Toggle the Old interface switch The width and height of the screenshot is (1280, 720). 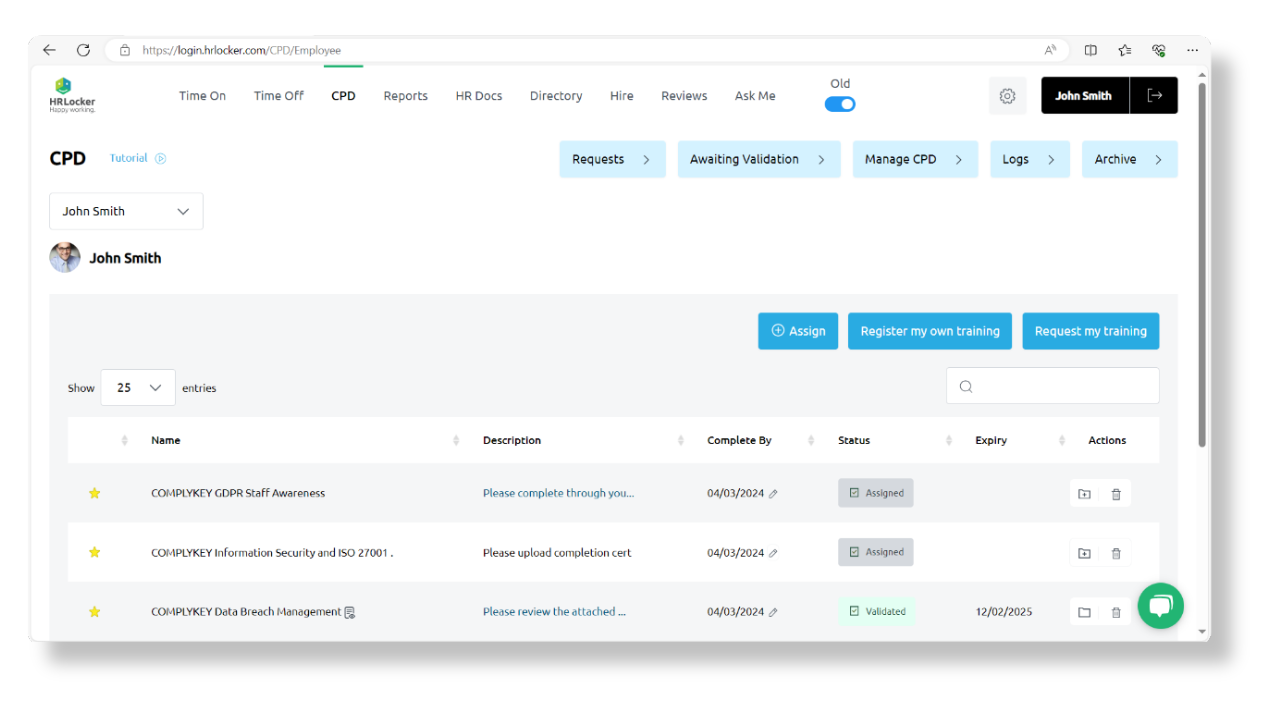[840, 103]
